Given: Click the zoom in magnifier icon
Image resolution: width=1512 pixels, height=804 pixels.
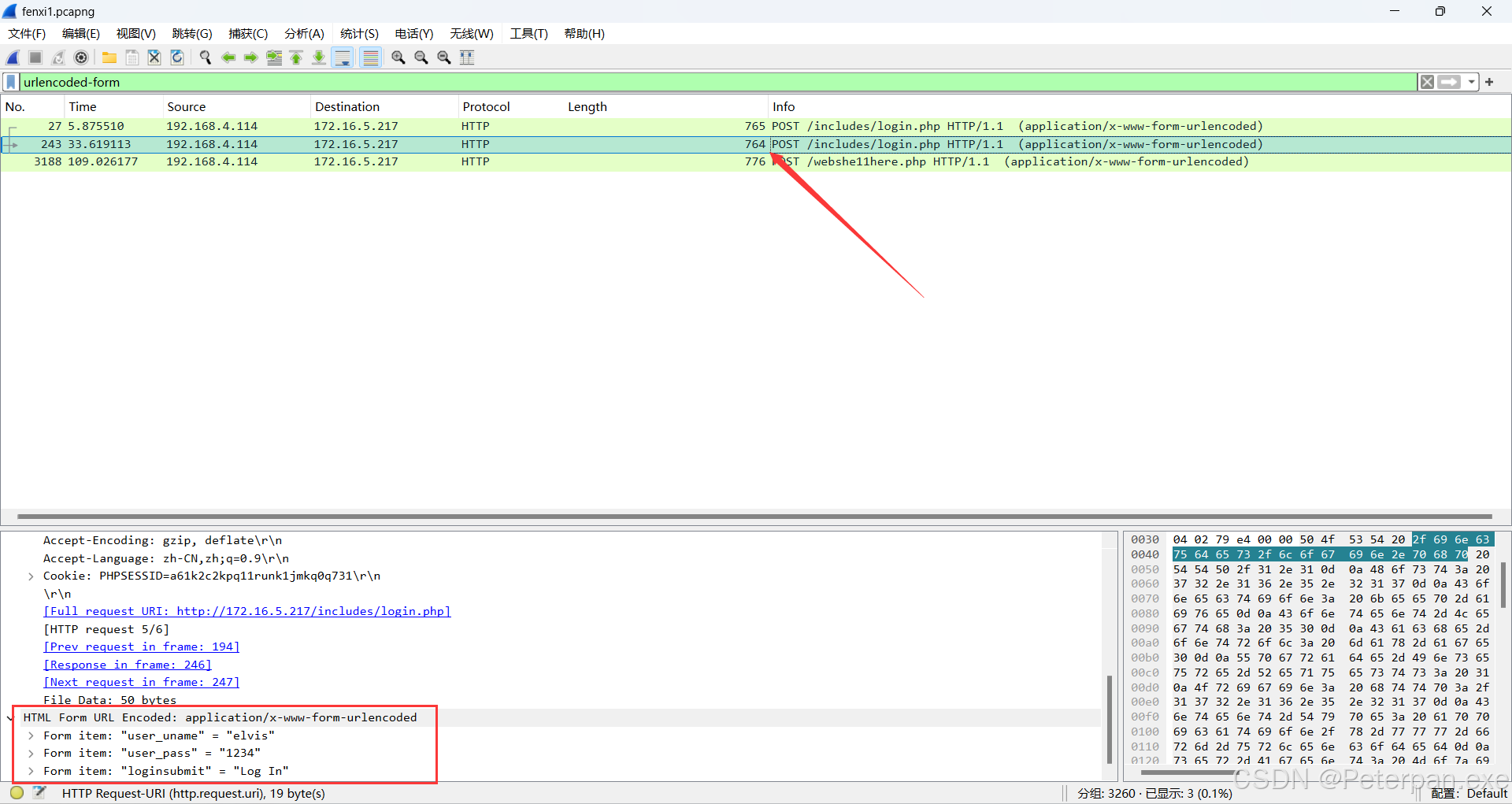Looking at the screenshot, I should 398,57.
